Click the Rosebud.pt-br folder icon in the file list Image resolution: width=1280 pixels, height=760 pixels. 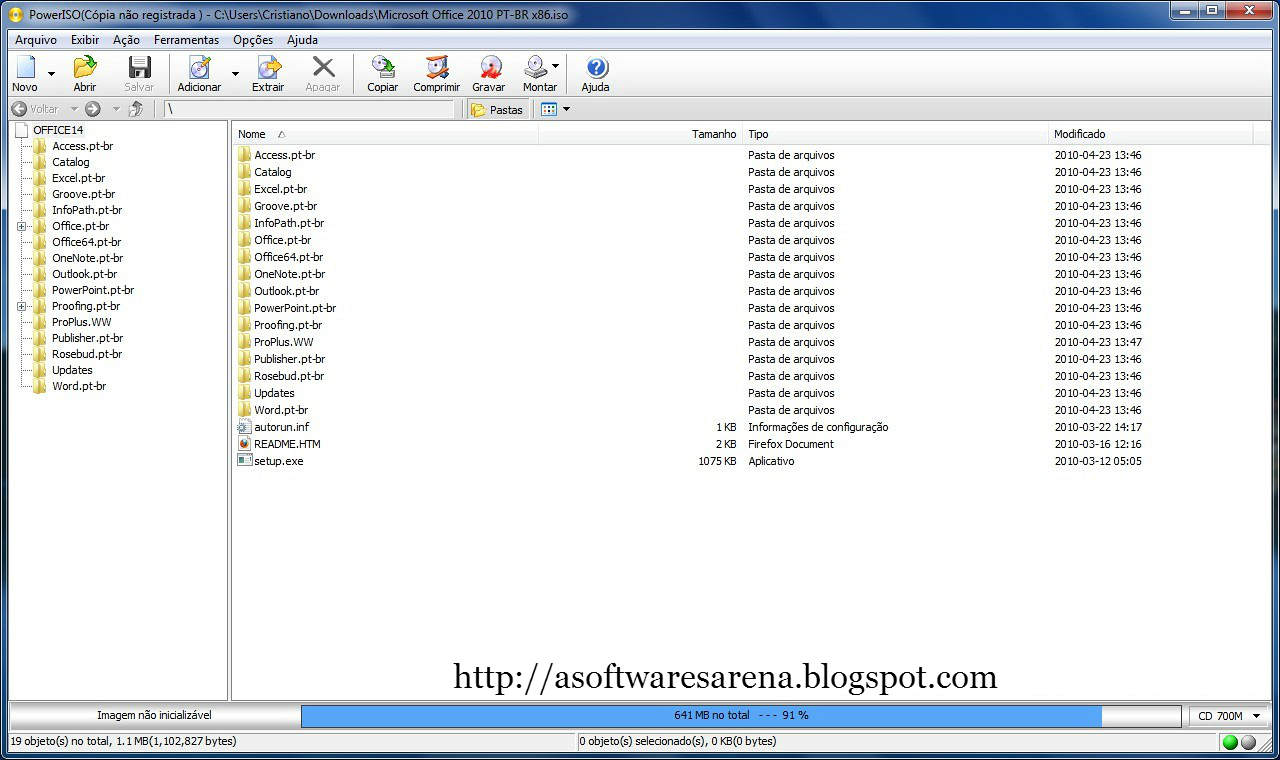(245, 376)
